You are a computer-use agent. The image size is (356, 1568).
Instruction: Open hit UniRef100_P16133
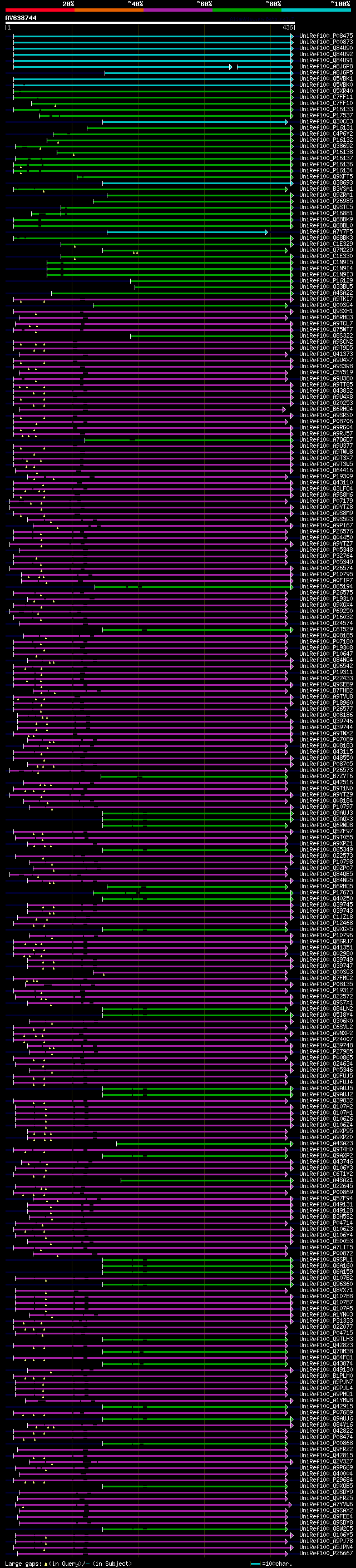tap(326, 110)
